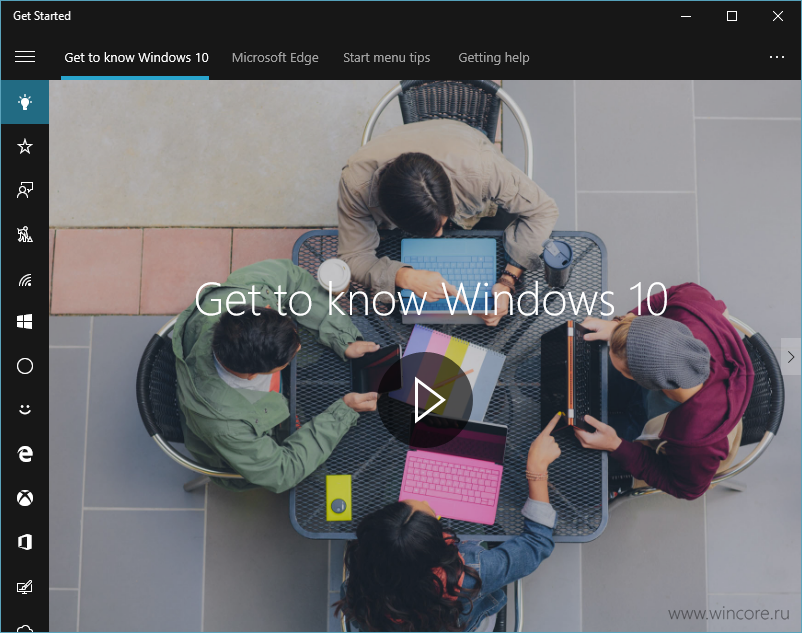Minimize the Get Started window
The height and width of the screenshot is (633, 802).
pos(686,16)
